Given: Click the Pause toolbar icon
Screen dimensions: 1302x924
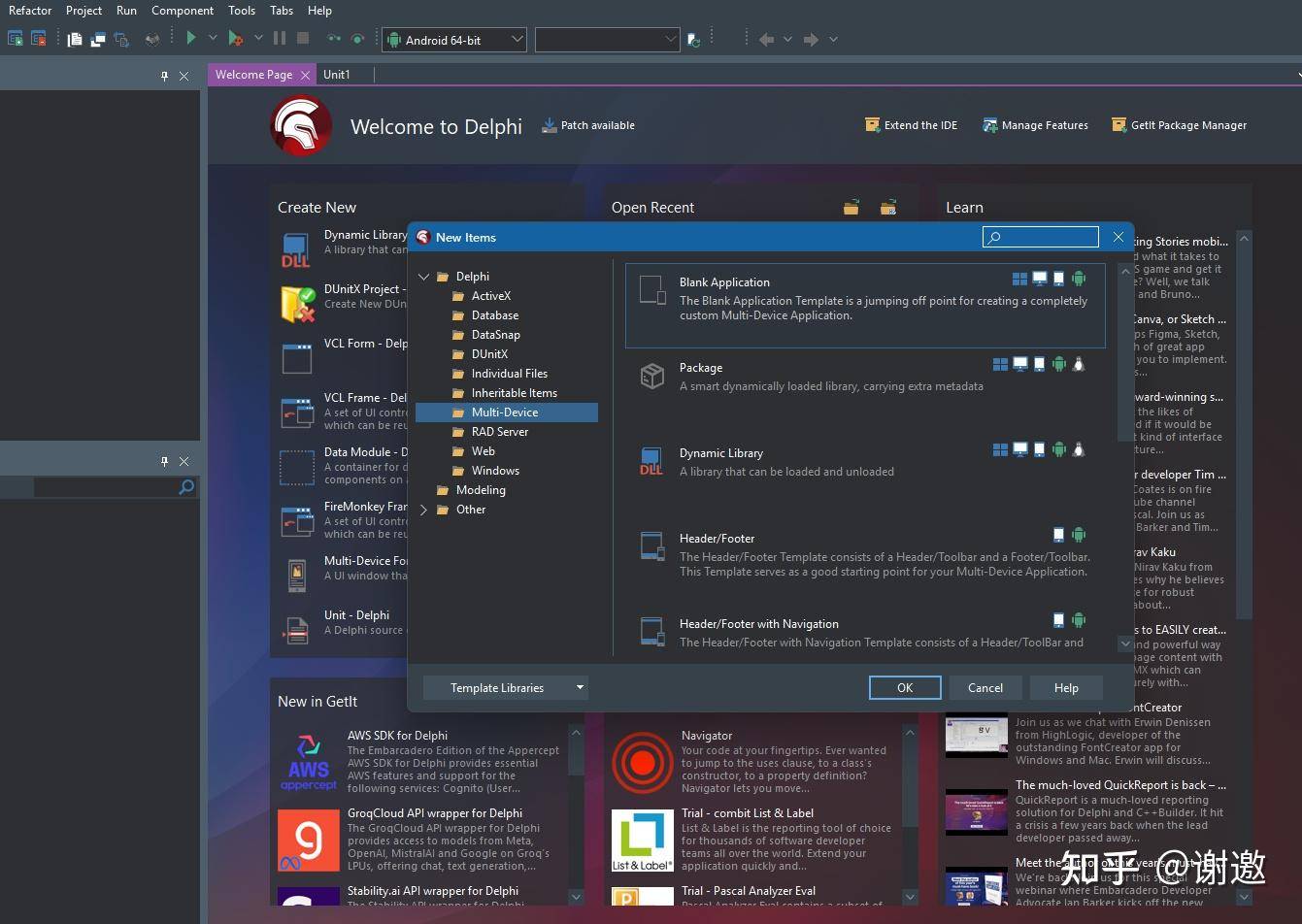Looking at the screenshot, I should point(280,38).
